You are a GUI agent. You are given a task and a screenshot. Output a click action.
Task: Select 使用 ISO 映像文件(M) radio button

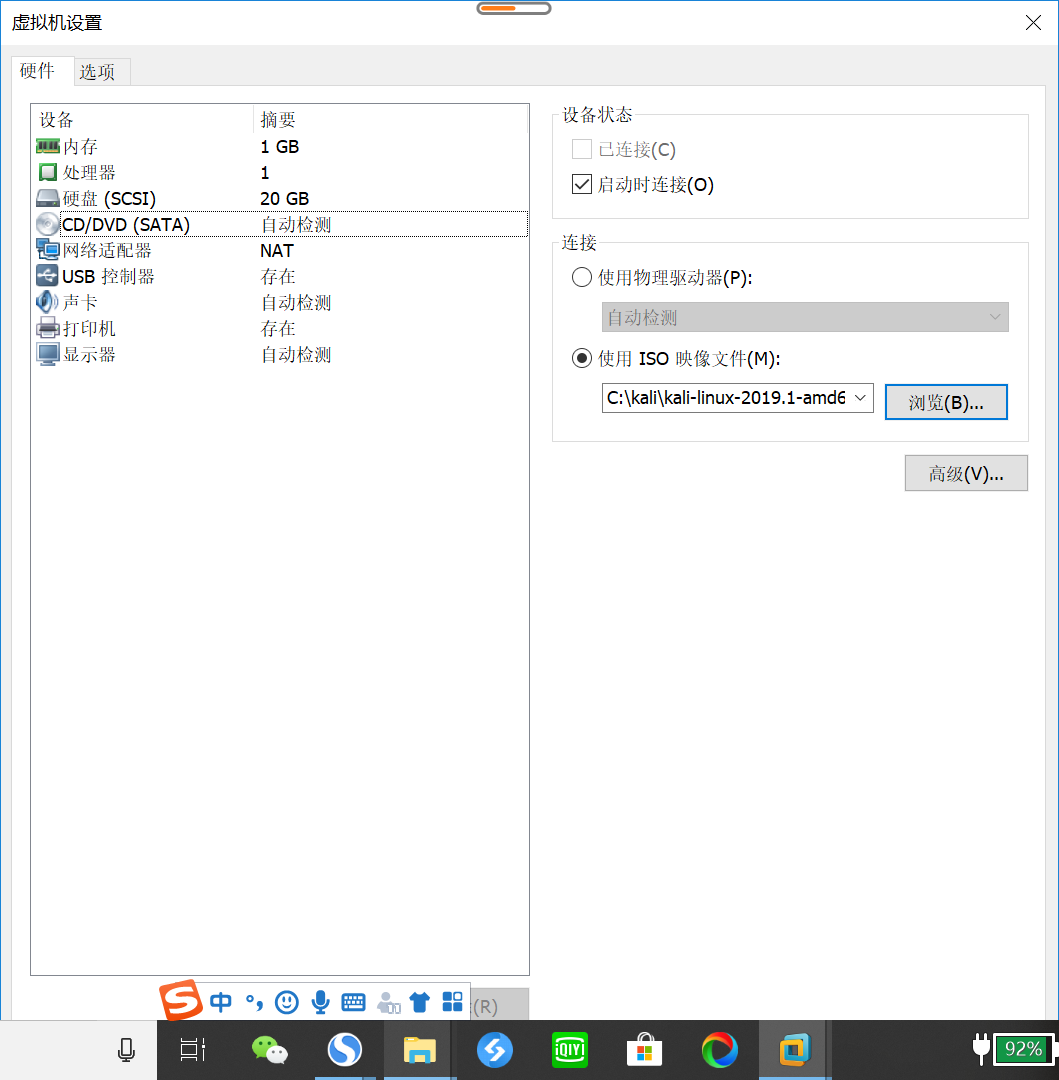(582, 358)
